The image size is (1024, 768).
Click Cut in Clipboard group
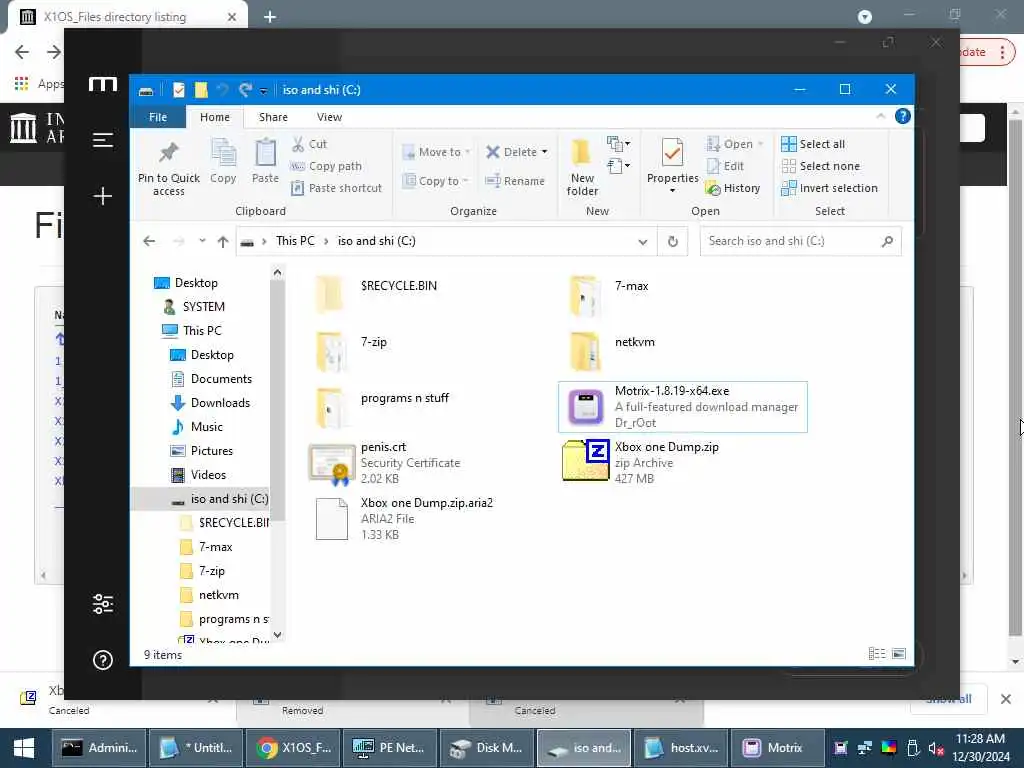310,144
